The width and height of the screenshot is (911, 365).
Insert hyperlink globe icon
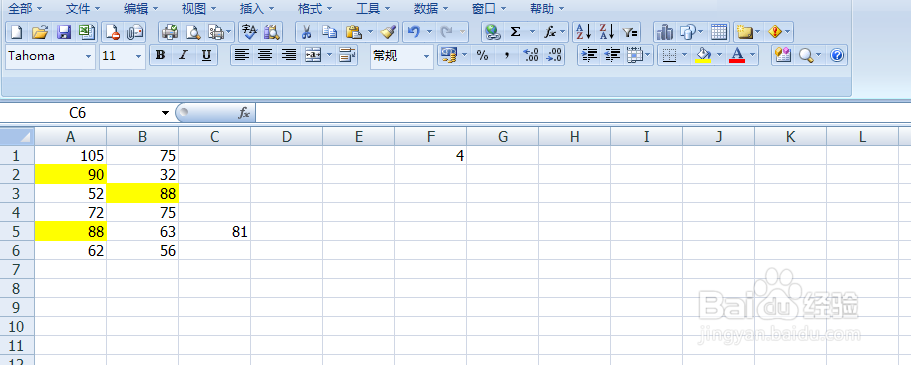493,32
